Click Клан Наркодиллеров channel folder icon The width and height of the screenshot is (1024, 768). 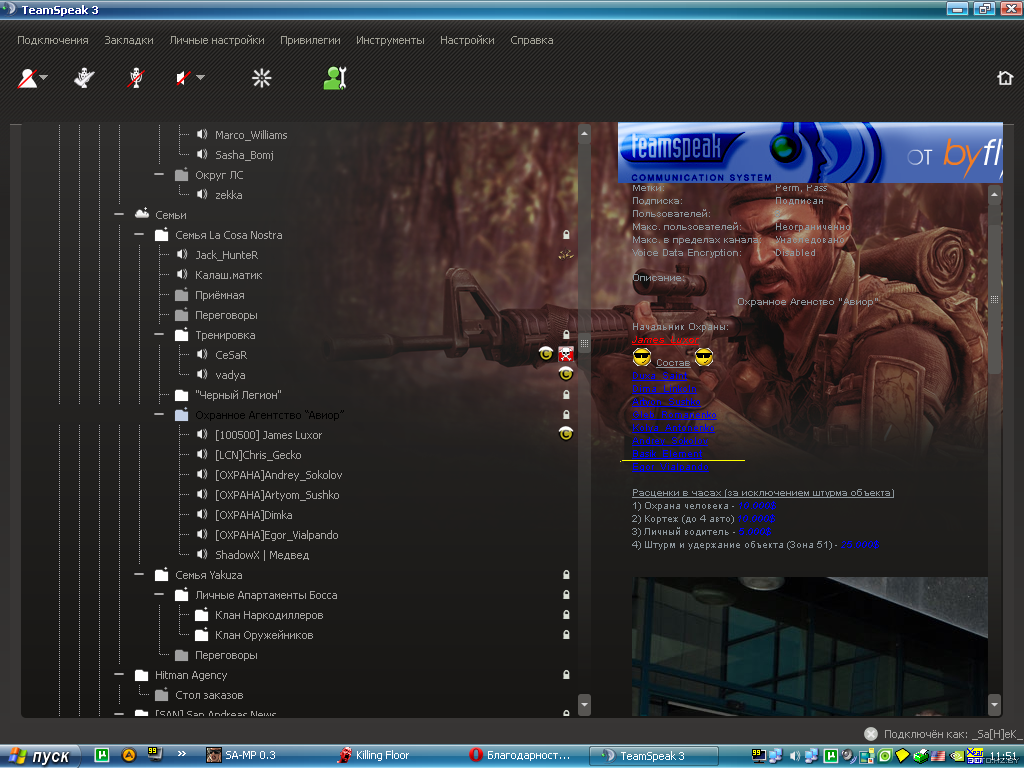(x=202, y=615)
